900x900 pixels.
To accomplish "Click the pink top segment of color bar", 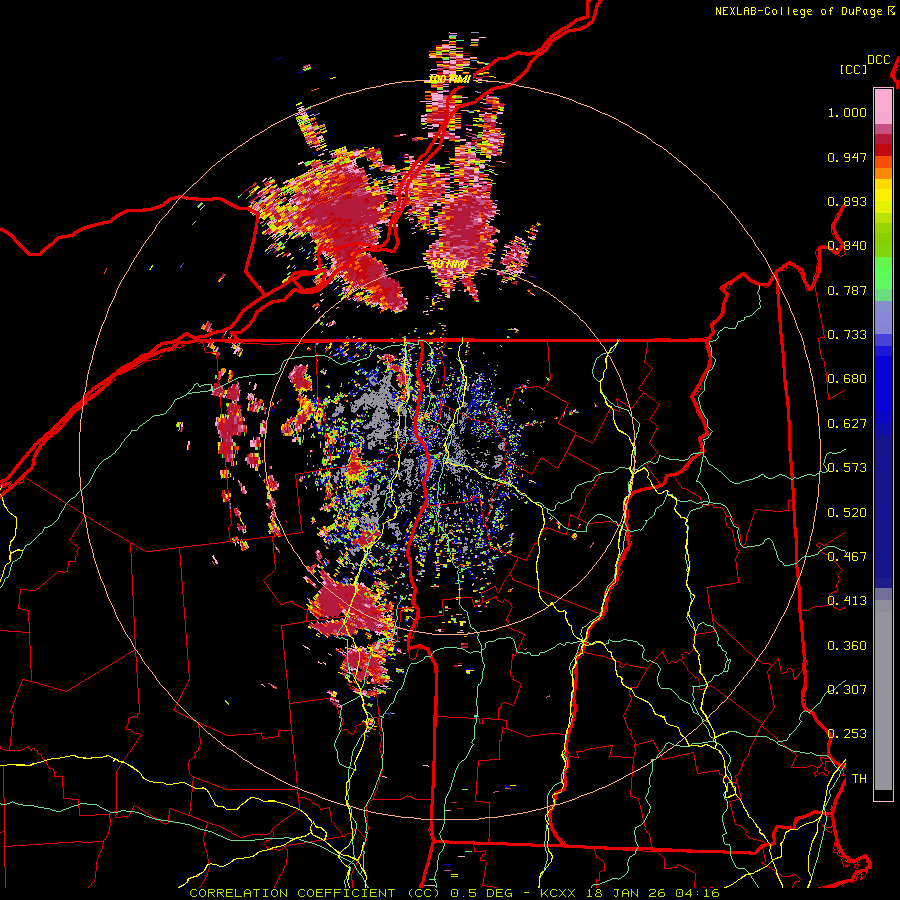I will pyautogui.click(x=883, y=106).
